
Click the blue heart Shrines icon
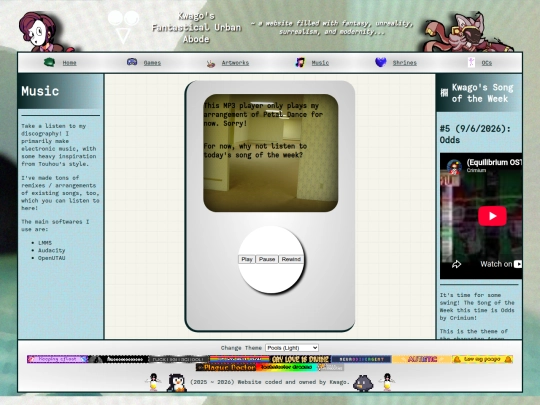381,62
